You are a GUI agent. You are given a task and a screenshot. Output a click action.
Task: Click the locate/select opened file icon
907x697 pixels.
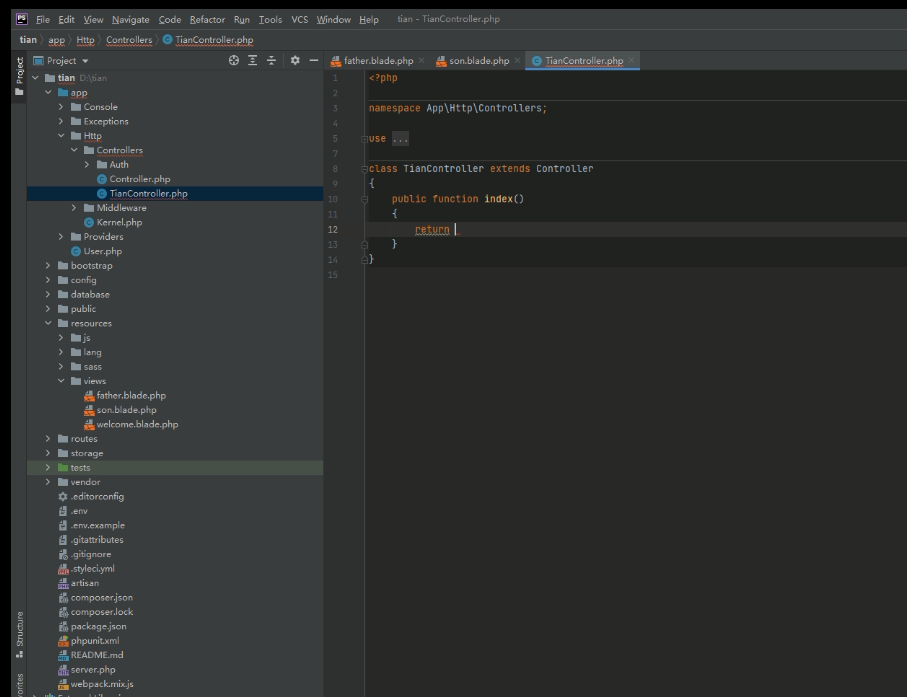(x=234, y=61)
